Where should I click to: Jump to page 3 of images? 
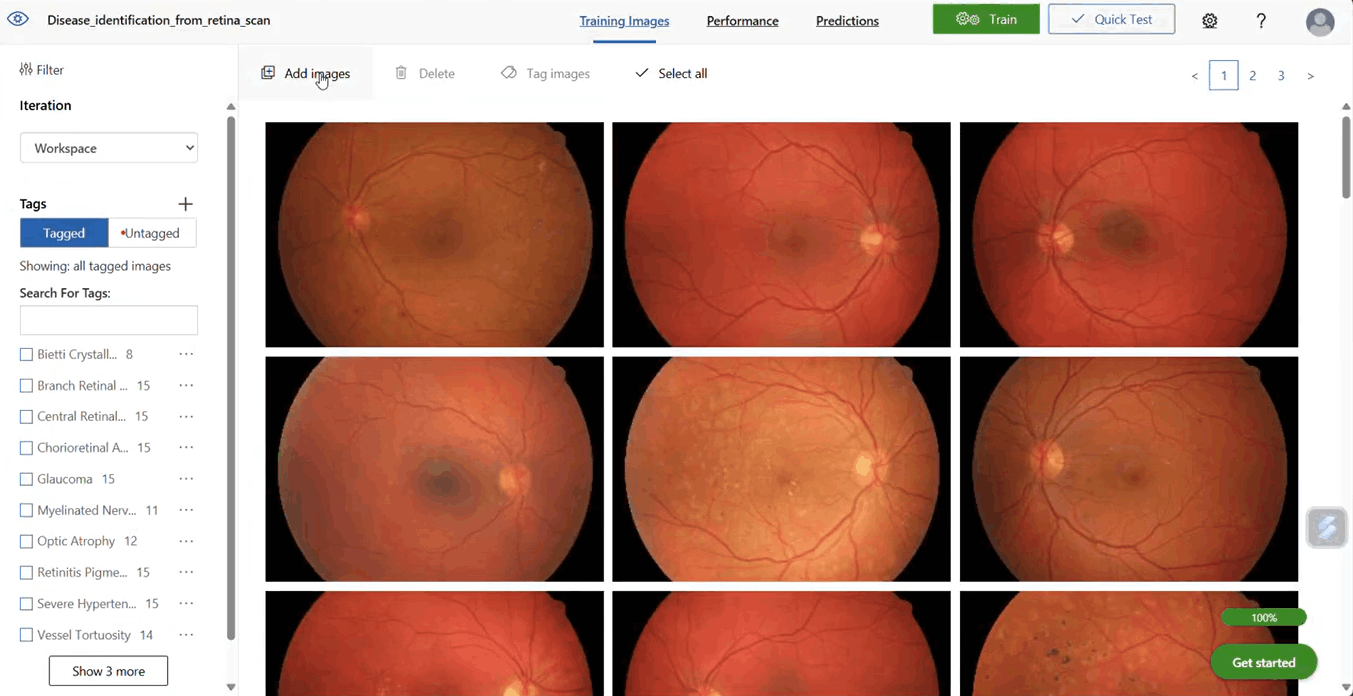pyautogui.click(x=1281, y=76)
